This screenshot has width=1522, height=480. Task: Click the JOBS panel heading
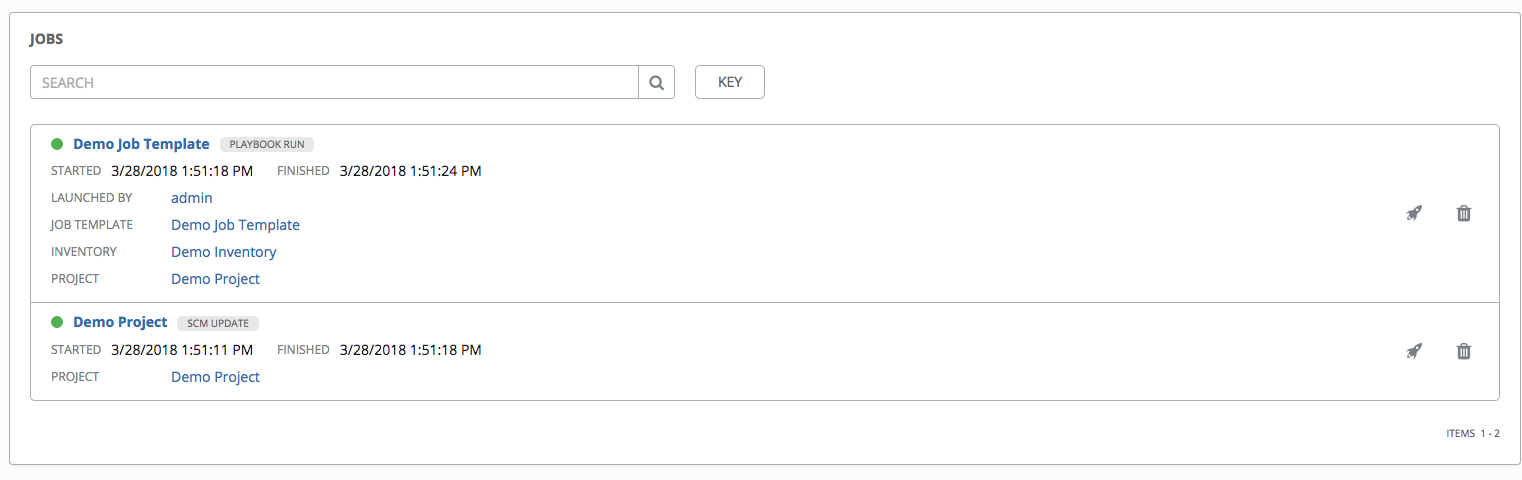tap(47, 39)
